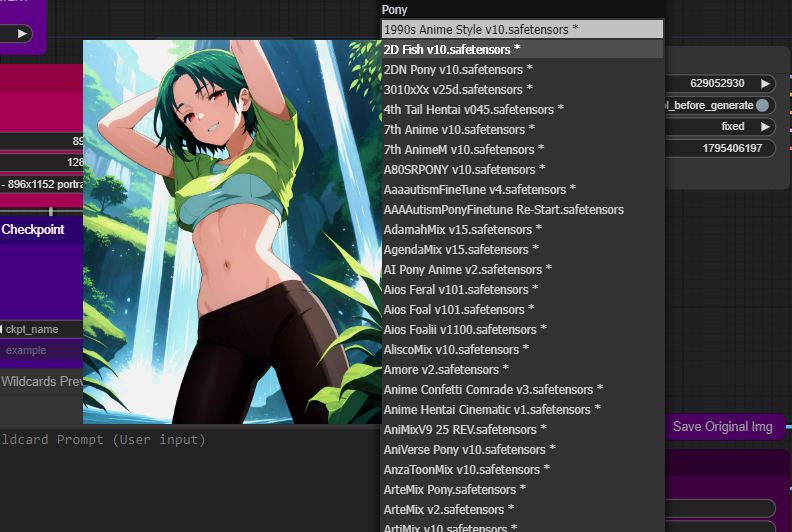Click the generated anime preview image

pyautogui.click(x=232, y=232)
